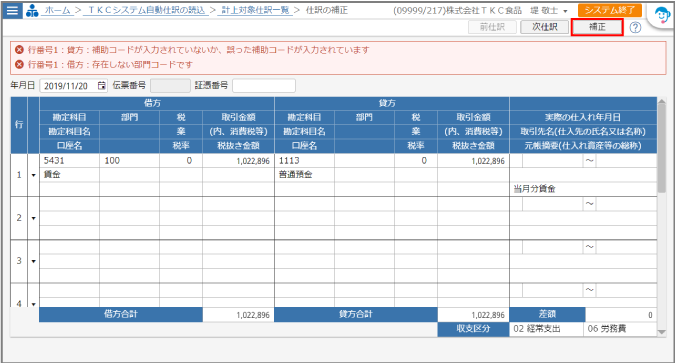Click the 借方合計 value 1,022,896

238,315
